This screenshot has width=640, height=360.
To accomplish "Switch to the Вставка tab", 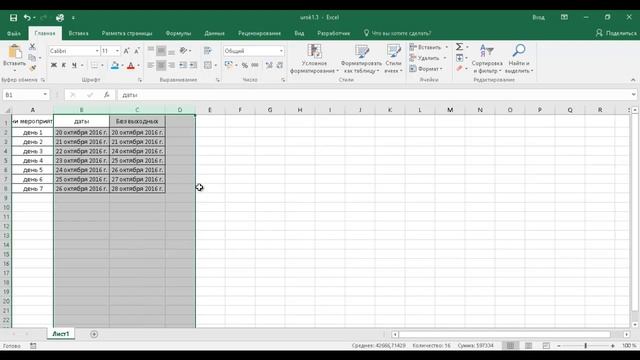I will [78, 33].
